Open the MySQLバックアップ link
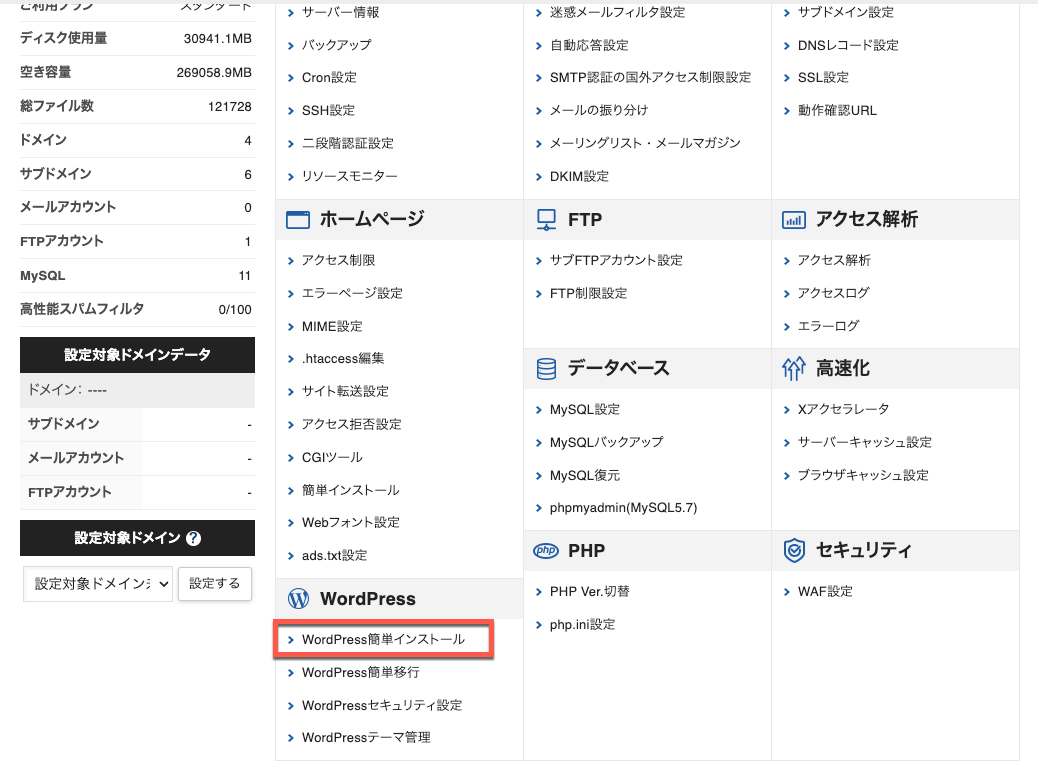1038x777 pixels. coord(606,442)
